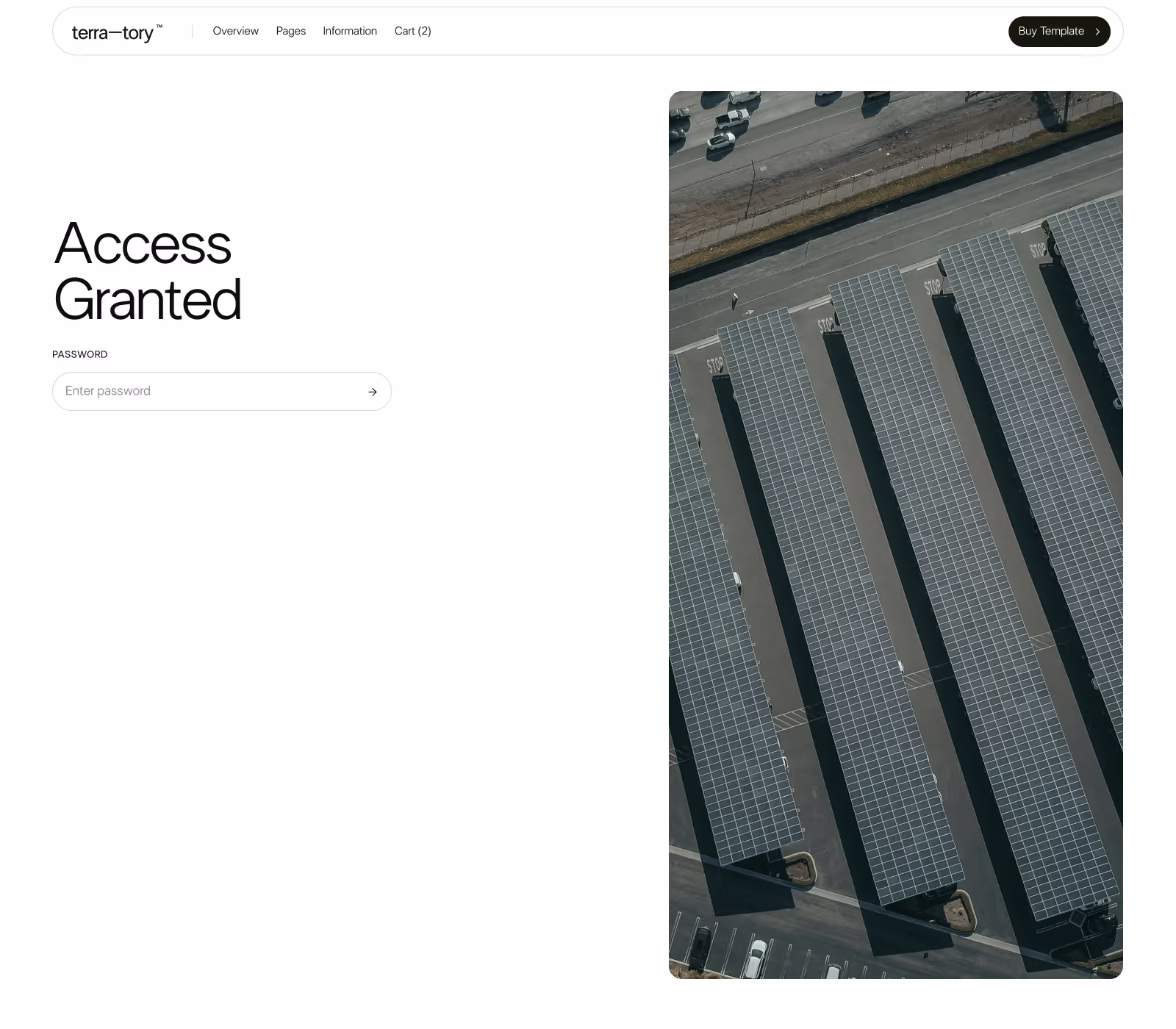Image resolution: width=1176 pixels, height=1029 pixels.
Task: Click the PASSWORD field label
Action: 80,354
